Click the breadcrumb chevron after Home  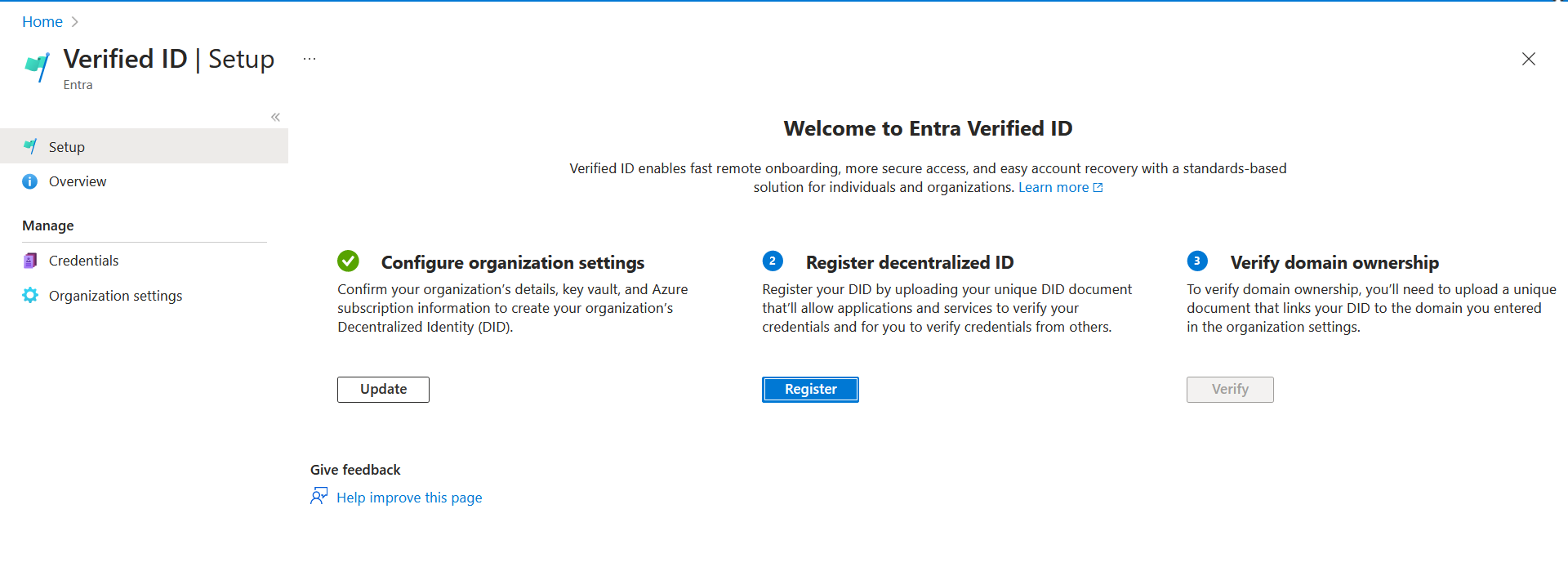pos(75,22)
